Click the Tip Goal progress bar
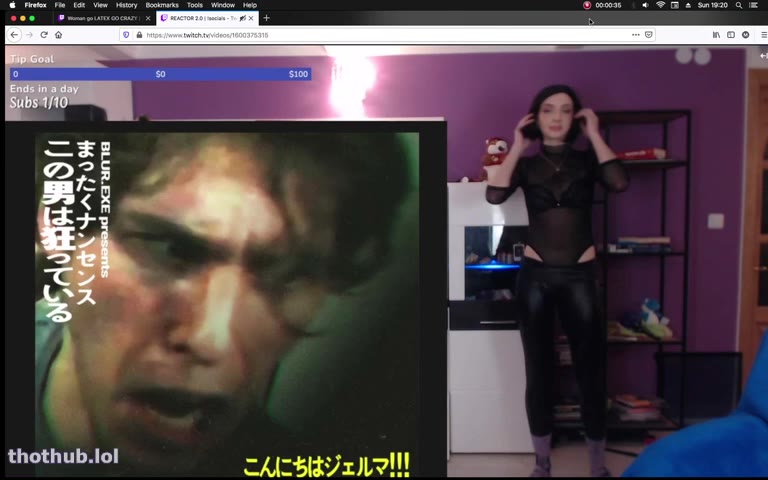768x480 pixels. 161,74
